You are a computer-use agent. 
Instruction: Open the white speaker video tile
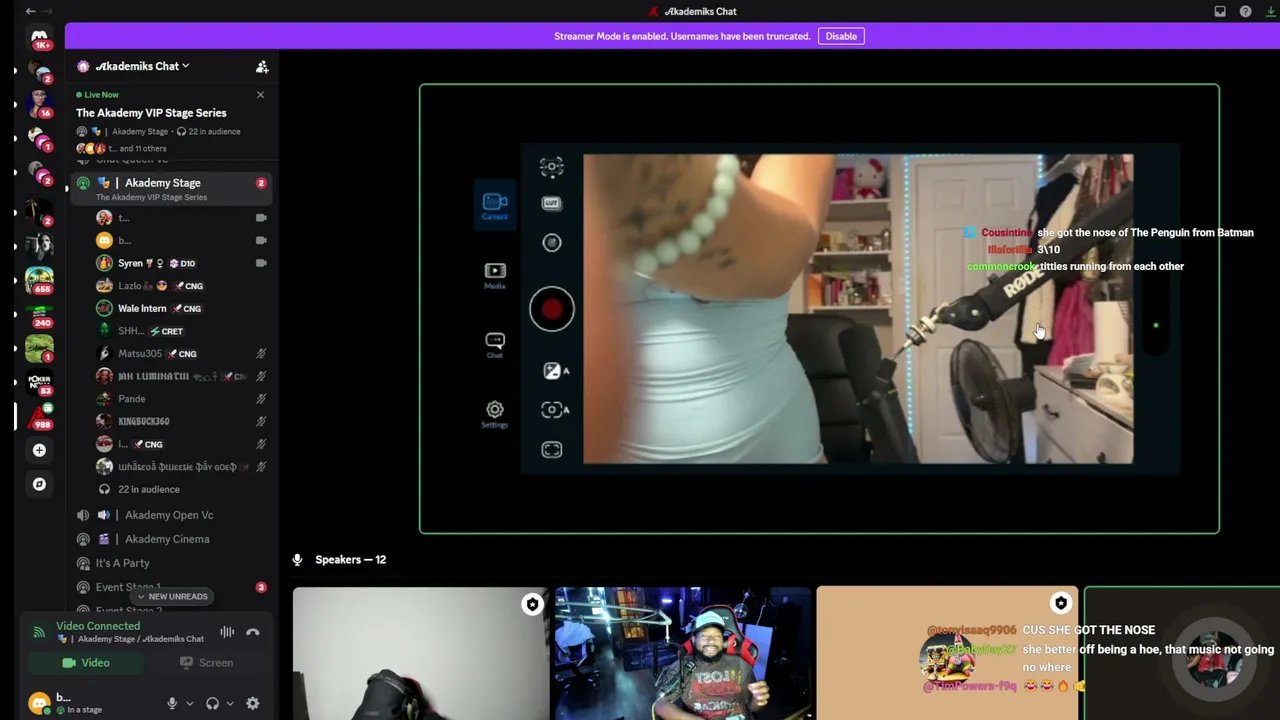421,654
